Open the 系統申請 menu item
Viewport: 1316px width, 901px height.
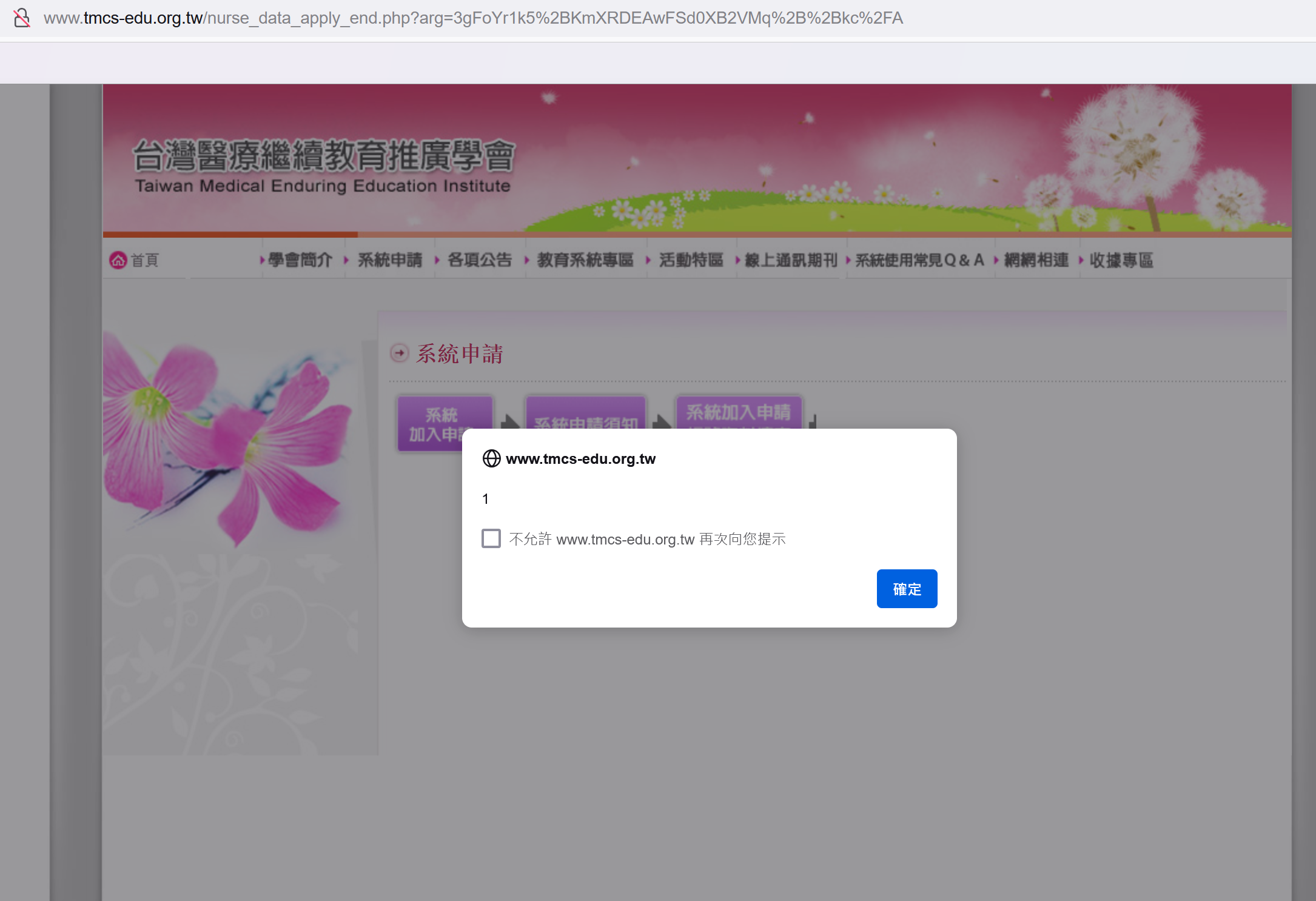coord(390,260)
